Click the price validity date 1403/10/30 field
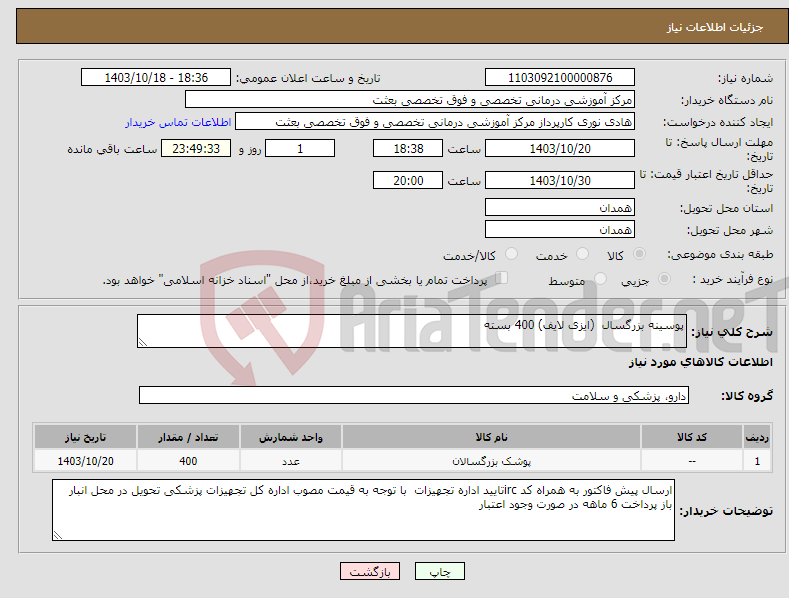789x598 pixels. pos(560,180)
